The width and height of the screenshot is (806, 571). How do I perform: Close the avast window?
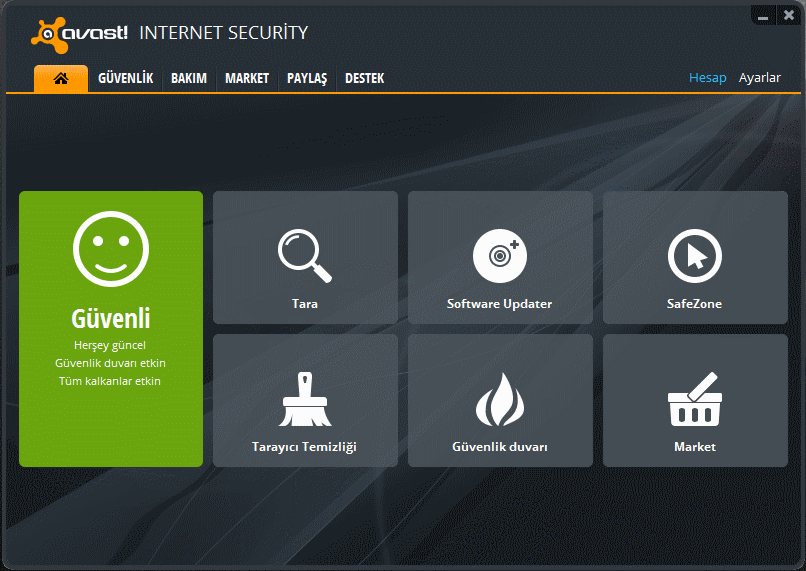tap(789, 15)
